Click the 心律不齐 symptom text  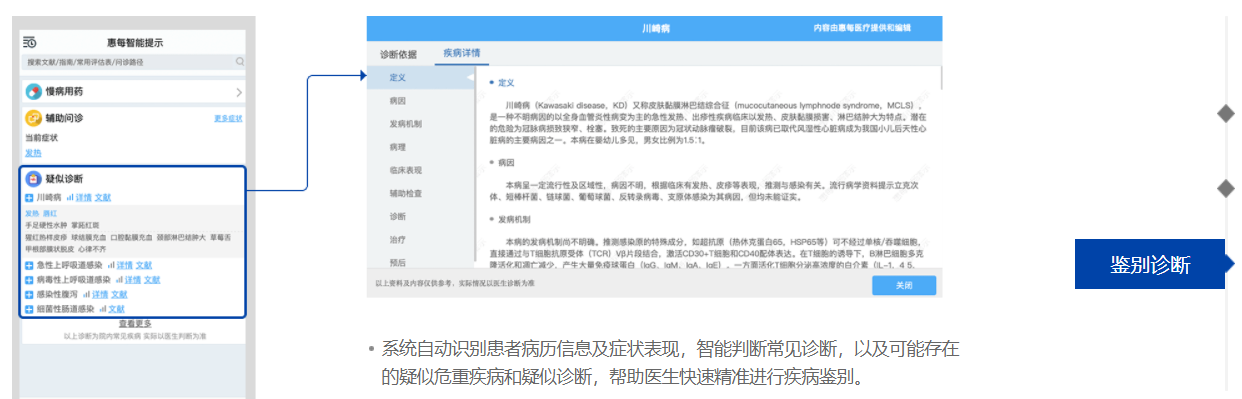point(92,249)
